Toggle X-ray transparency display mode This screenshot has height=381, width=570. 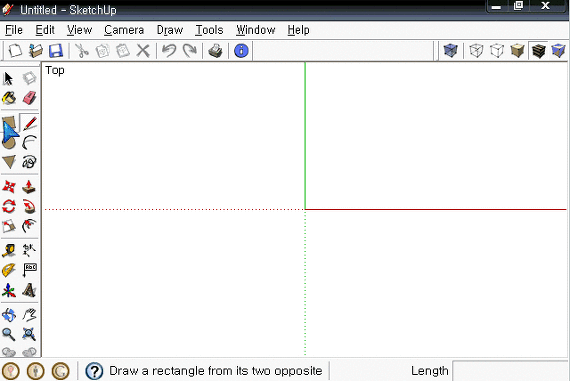tap(450, 51)
